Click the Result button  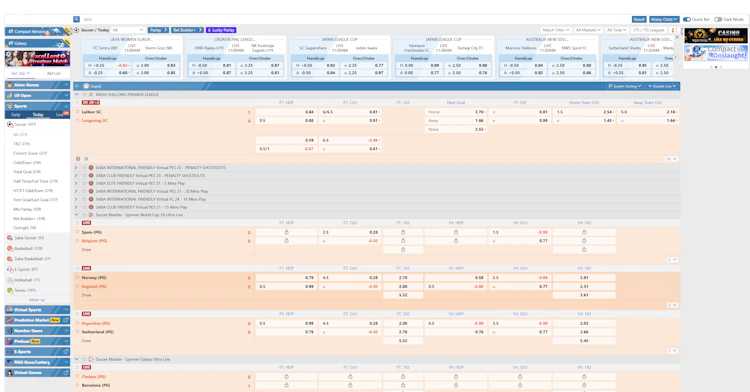639,19
